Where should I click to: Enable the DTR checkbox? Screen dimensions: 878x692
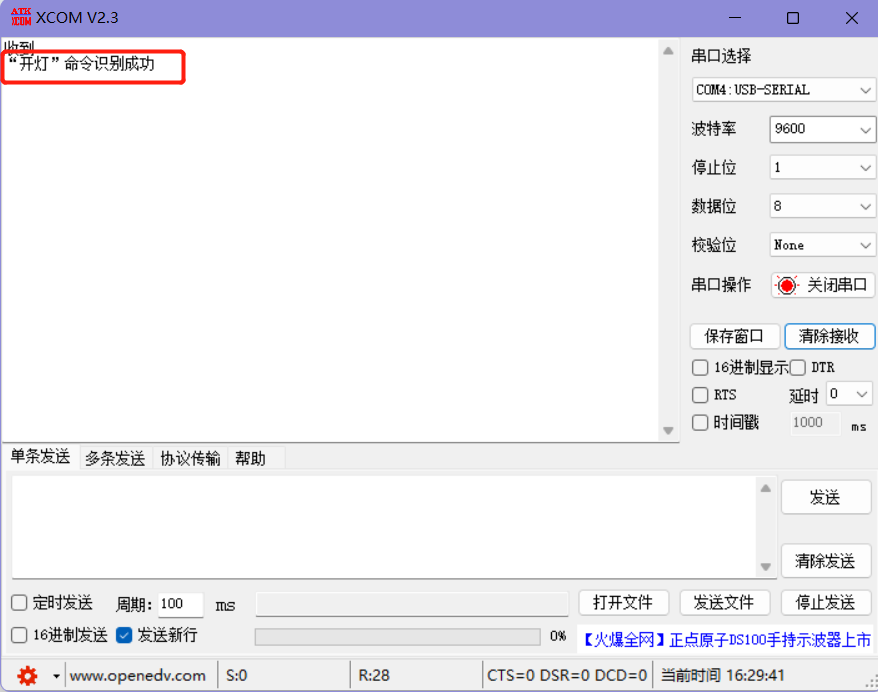[x=797, y=368]
